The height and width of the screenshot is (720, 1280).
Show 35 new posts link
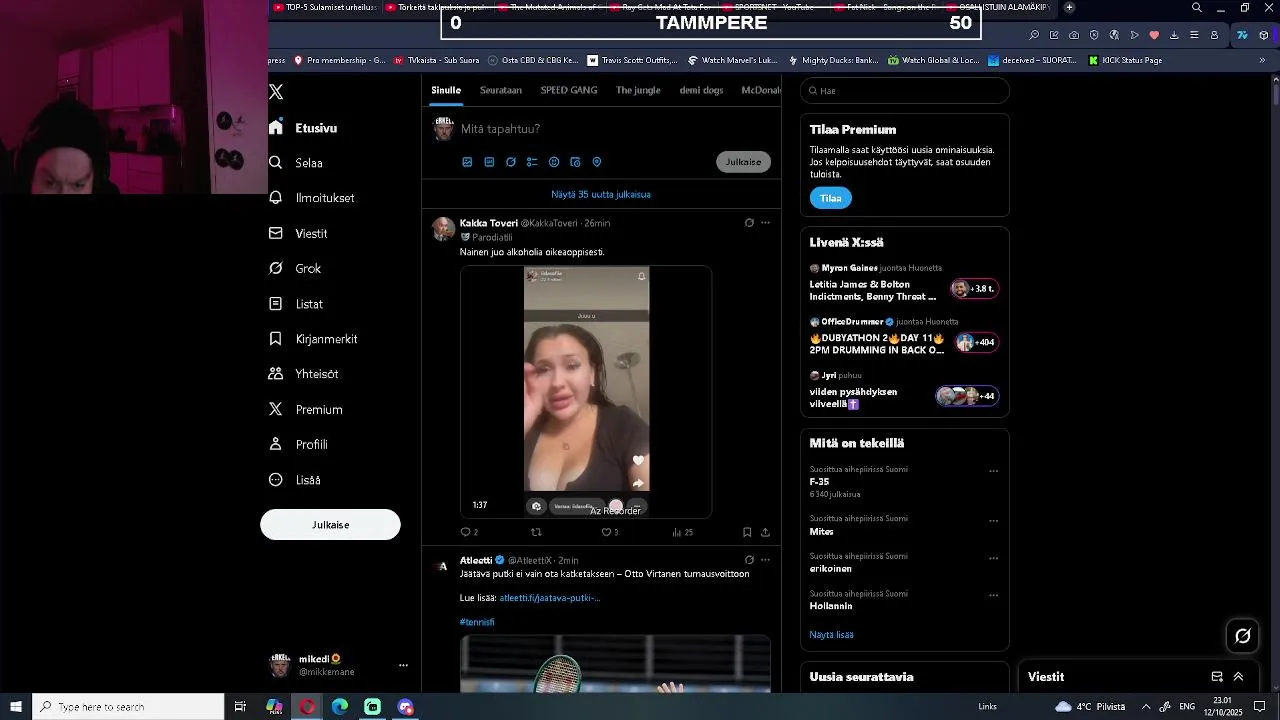(x=601, y=194)
